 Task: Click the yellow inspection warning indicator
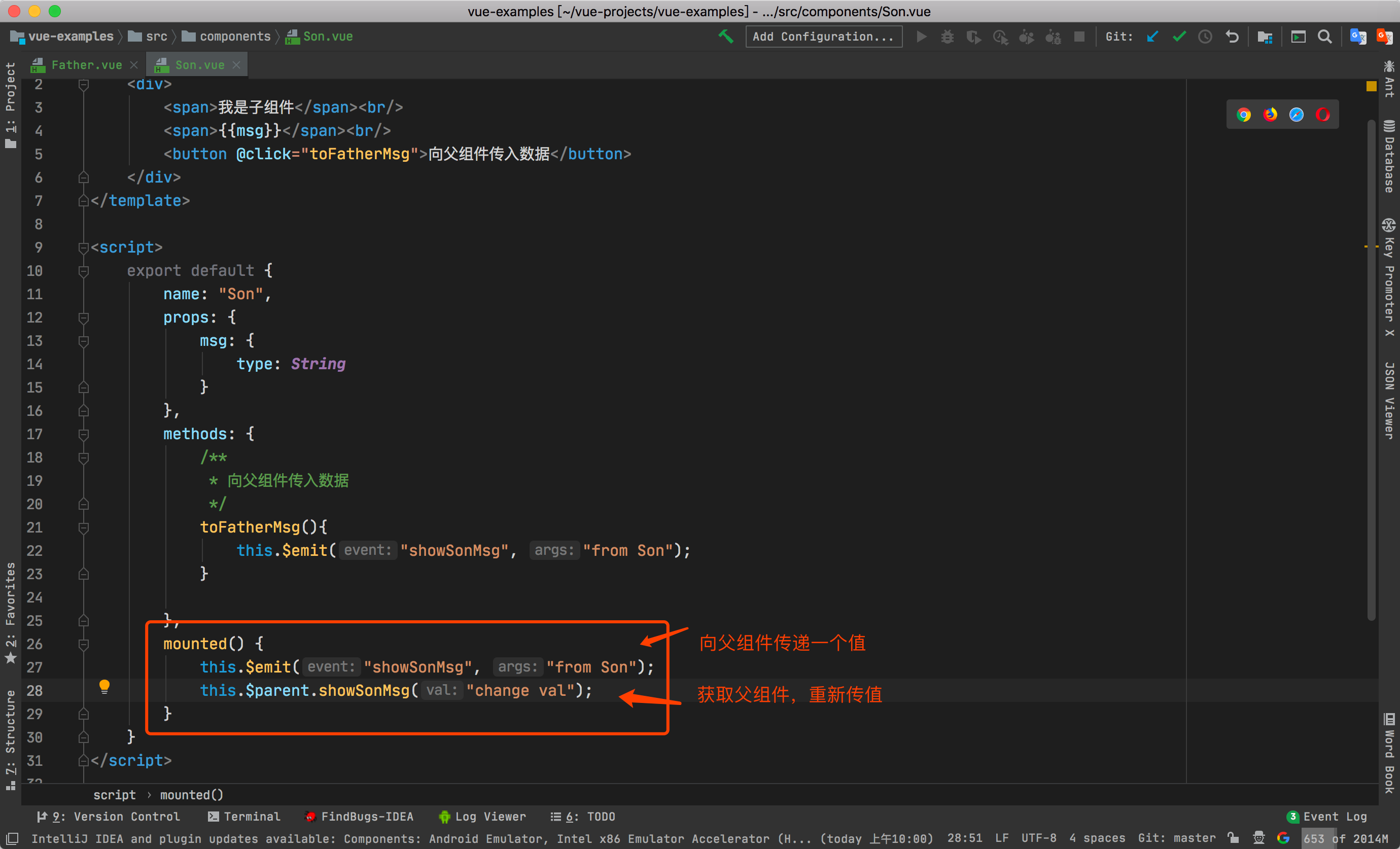coord(1371,86)
